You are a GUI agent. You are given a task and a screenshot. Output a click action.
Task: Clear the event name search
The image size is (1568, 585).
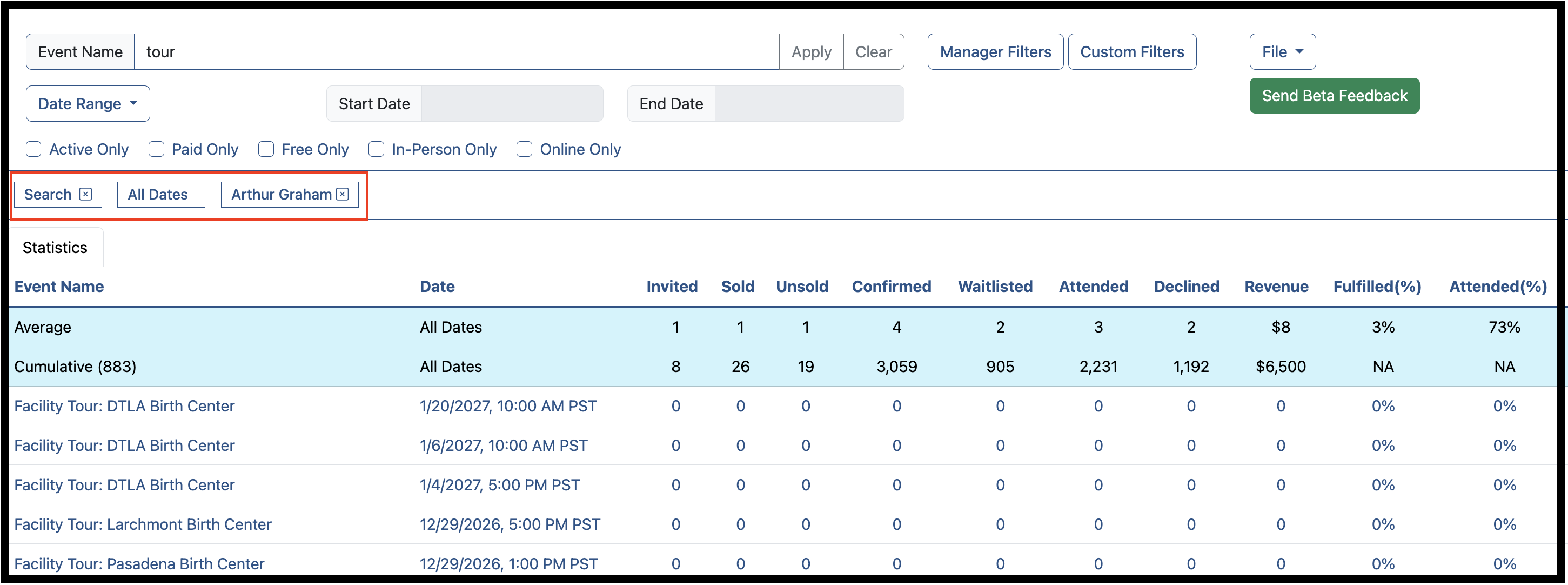[x=873, y=52]
